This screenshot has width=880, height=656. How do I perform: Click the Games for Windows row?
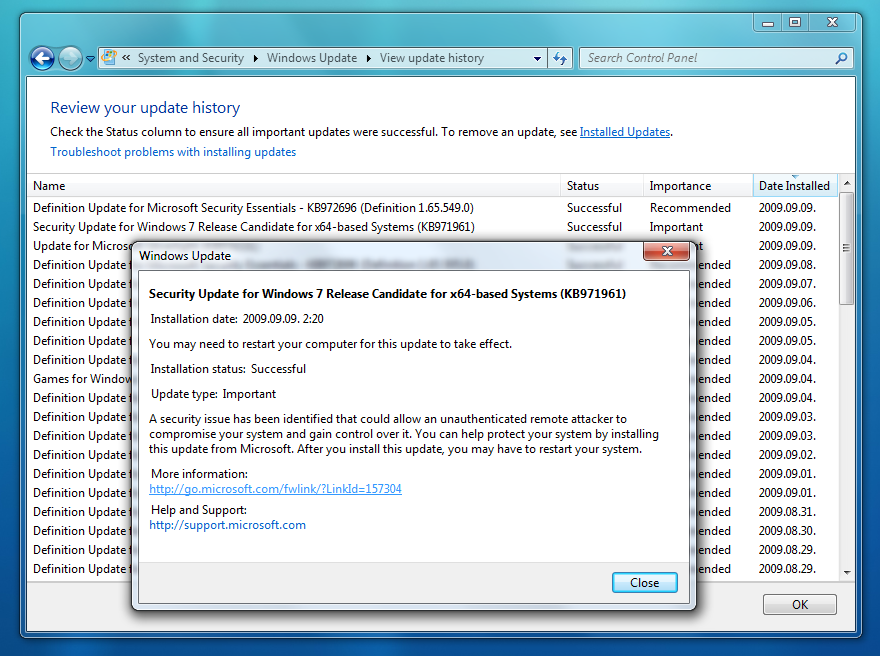tap(82, 379)
